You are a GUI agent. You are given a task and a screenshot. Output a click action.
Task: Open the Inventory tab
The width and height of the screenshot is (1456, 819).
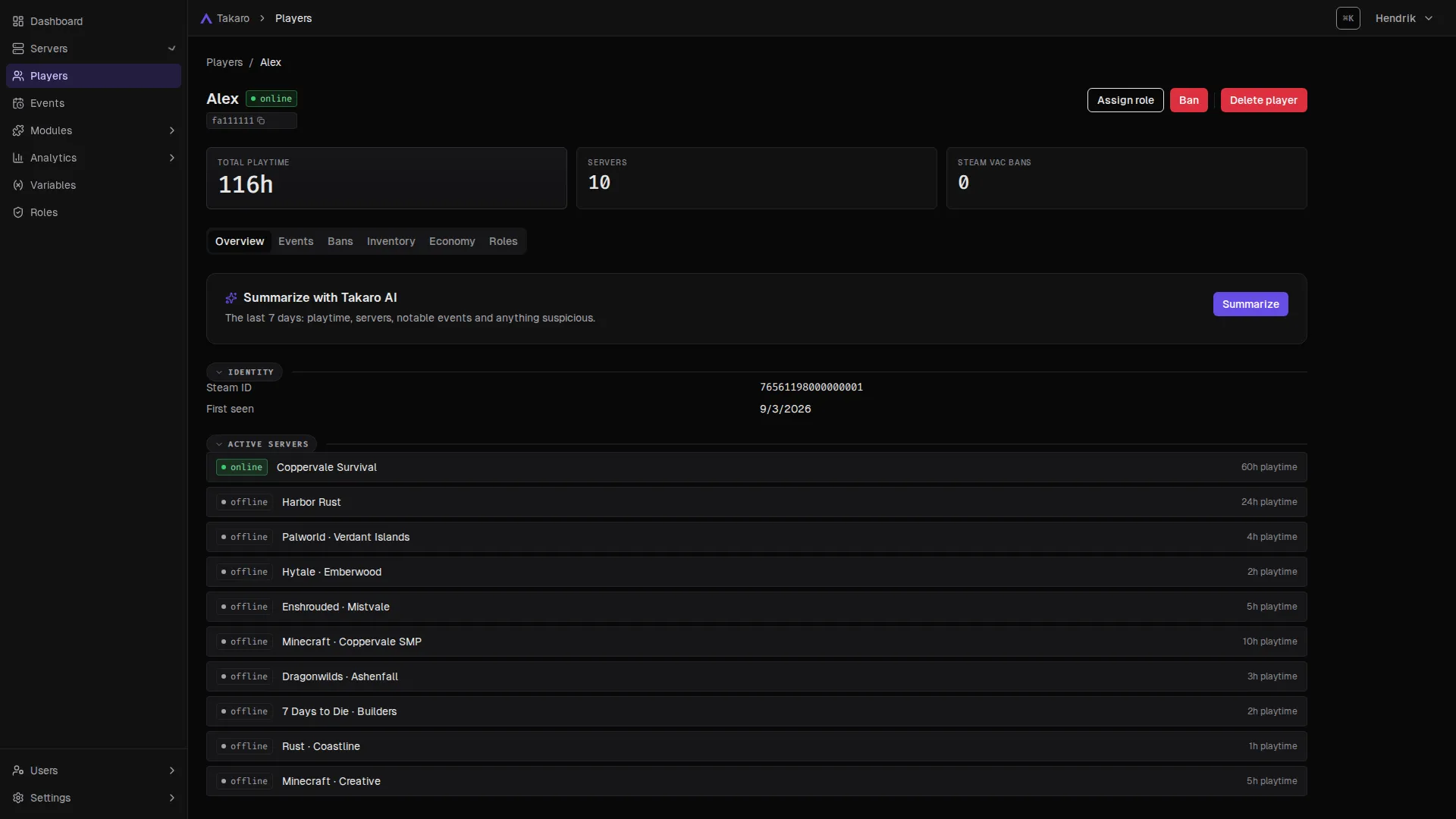click(391, 241)
